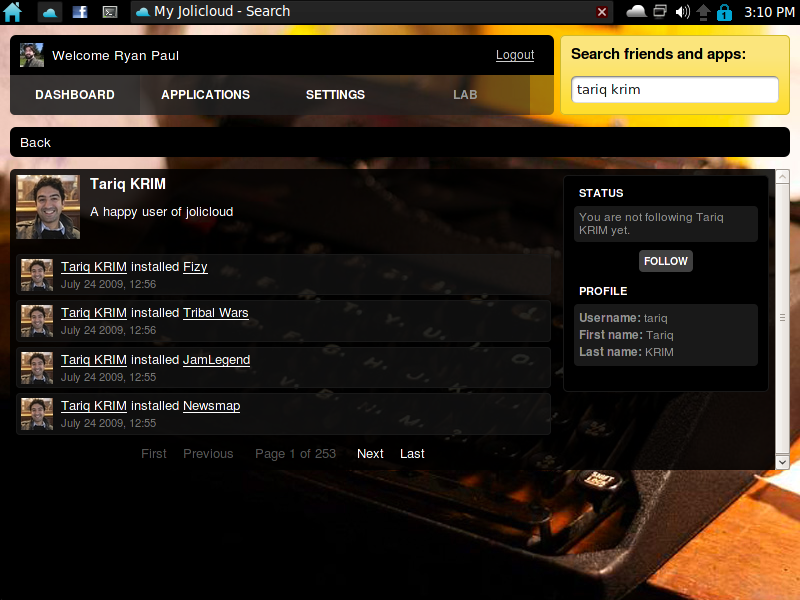
Task: Select the My Jolicloud - Search taskbar title
Action: 222,11
